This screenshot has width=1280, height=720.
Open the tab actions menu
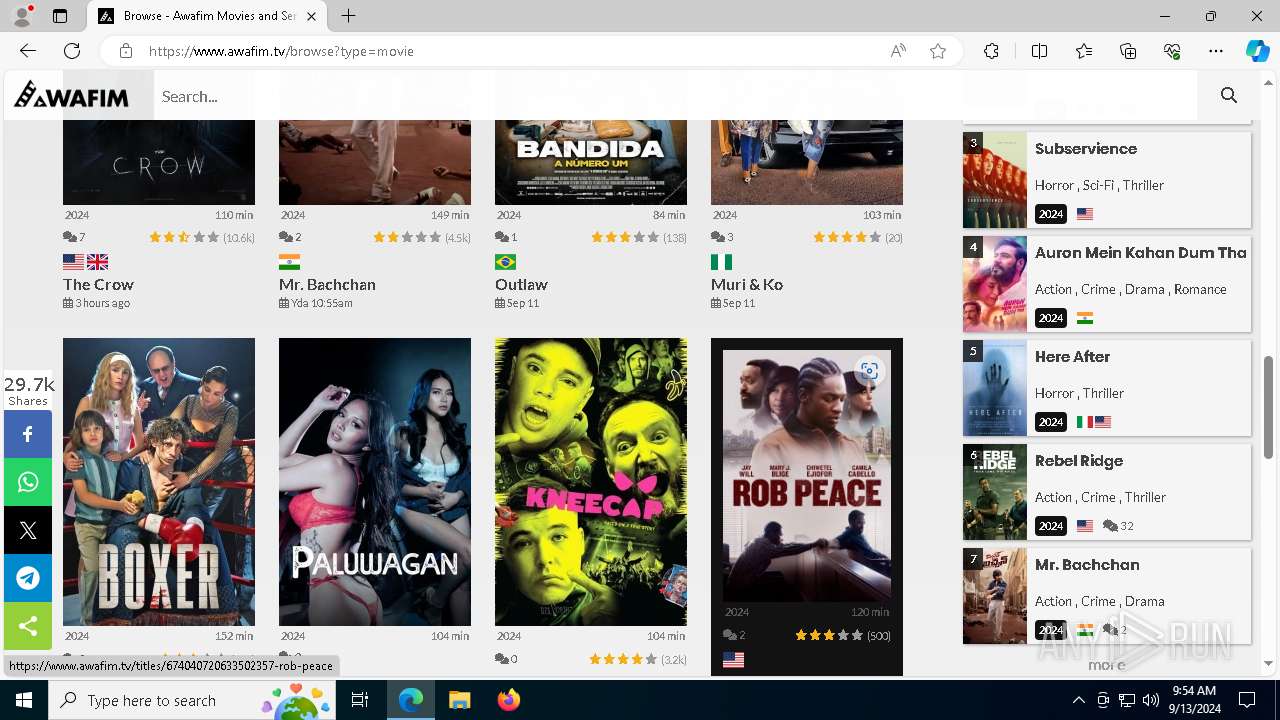pos(60,16)
